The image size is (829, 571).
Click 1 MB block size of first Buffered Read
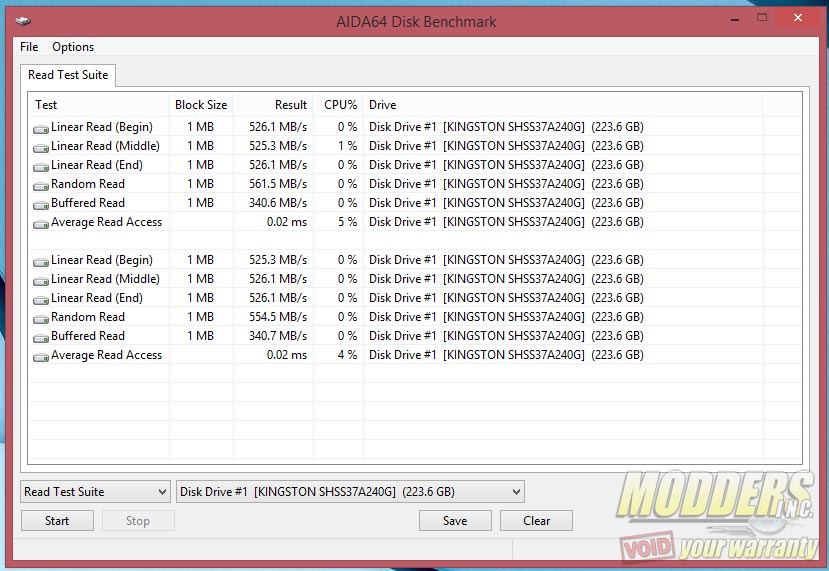coord(200,203)
